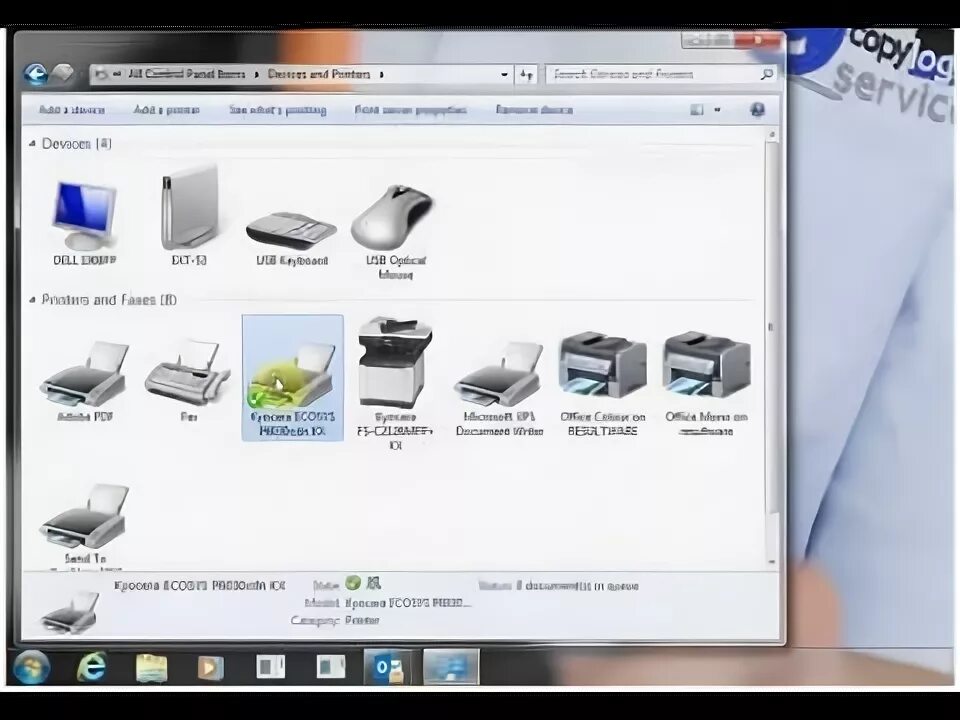Select the Kyocera ECOSYS default printer

coord(293,378)
